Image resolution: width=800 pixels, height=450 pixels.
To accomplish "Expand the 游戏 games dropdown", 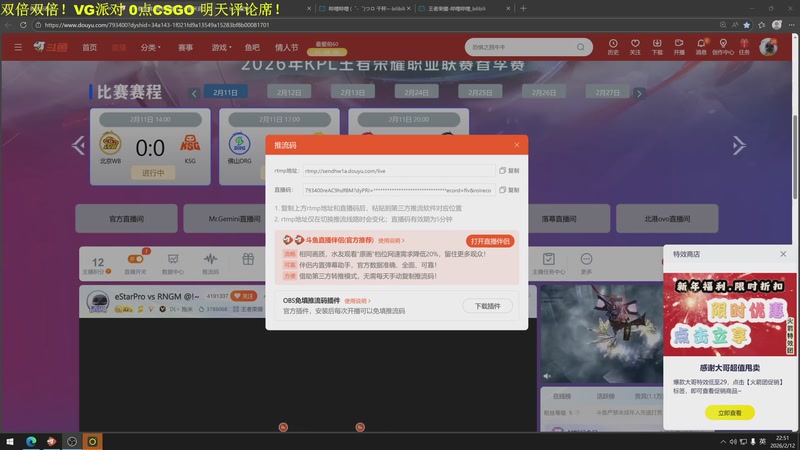I will tap(221, 47).
